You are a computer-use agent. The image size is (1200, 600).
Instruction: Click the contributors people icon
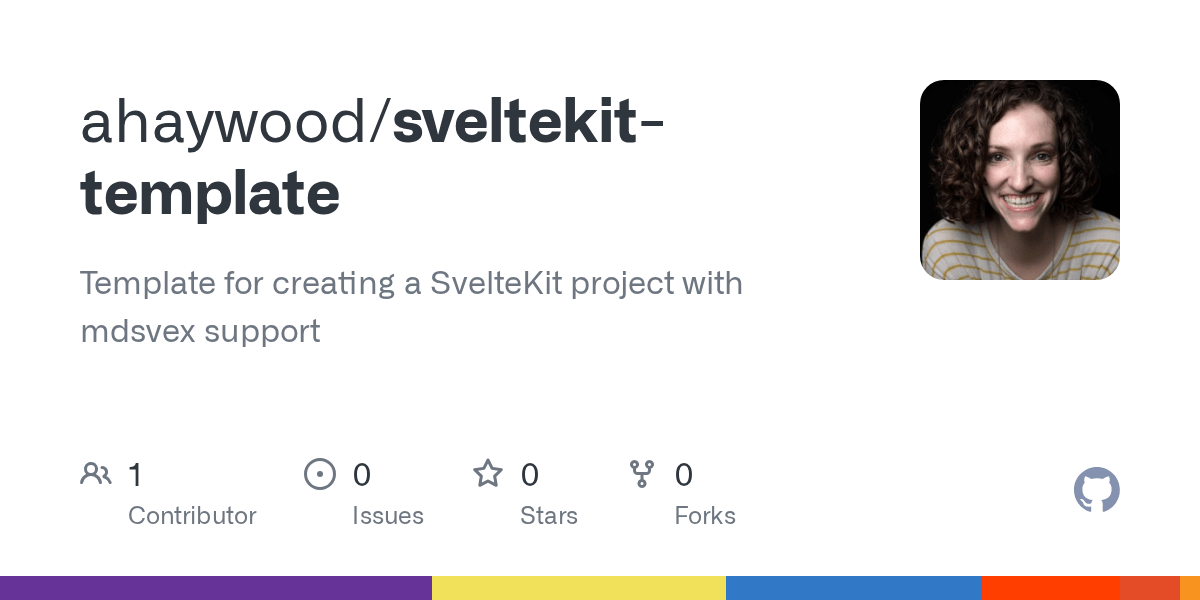coord(96,474)
